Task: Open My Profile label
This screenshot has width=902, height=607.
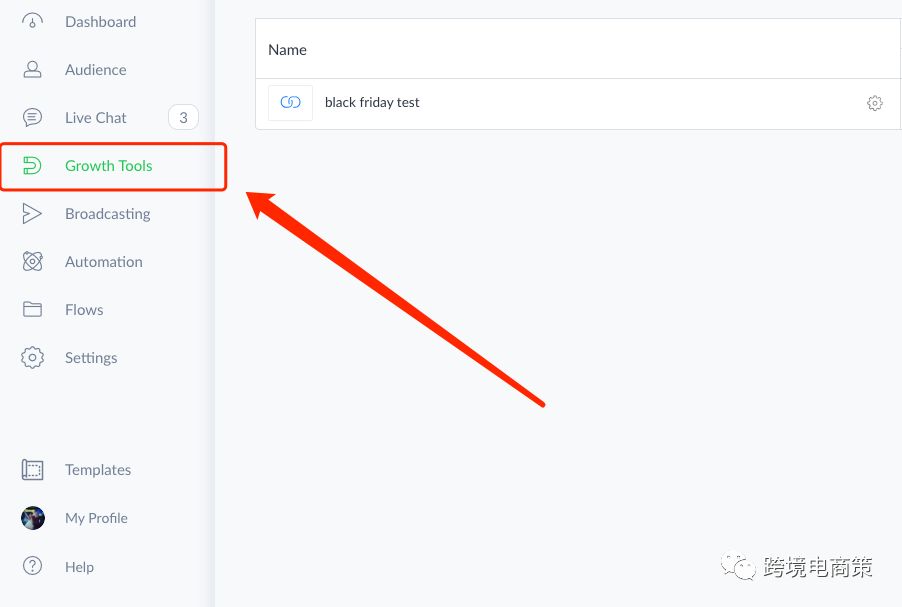Action: [96, 518]
